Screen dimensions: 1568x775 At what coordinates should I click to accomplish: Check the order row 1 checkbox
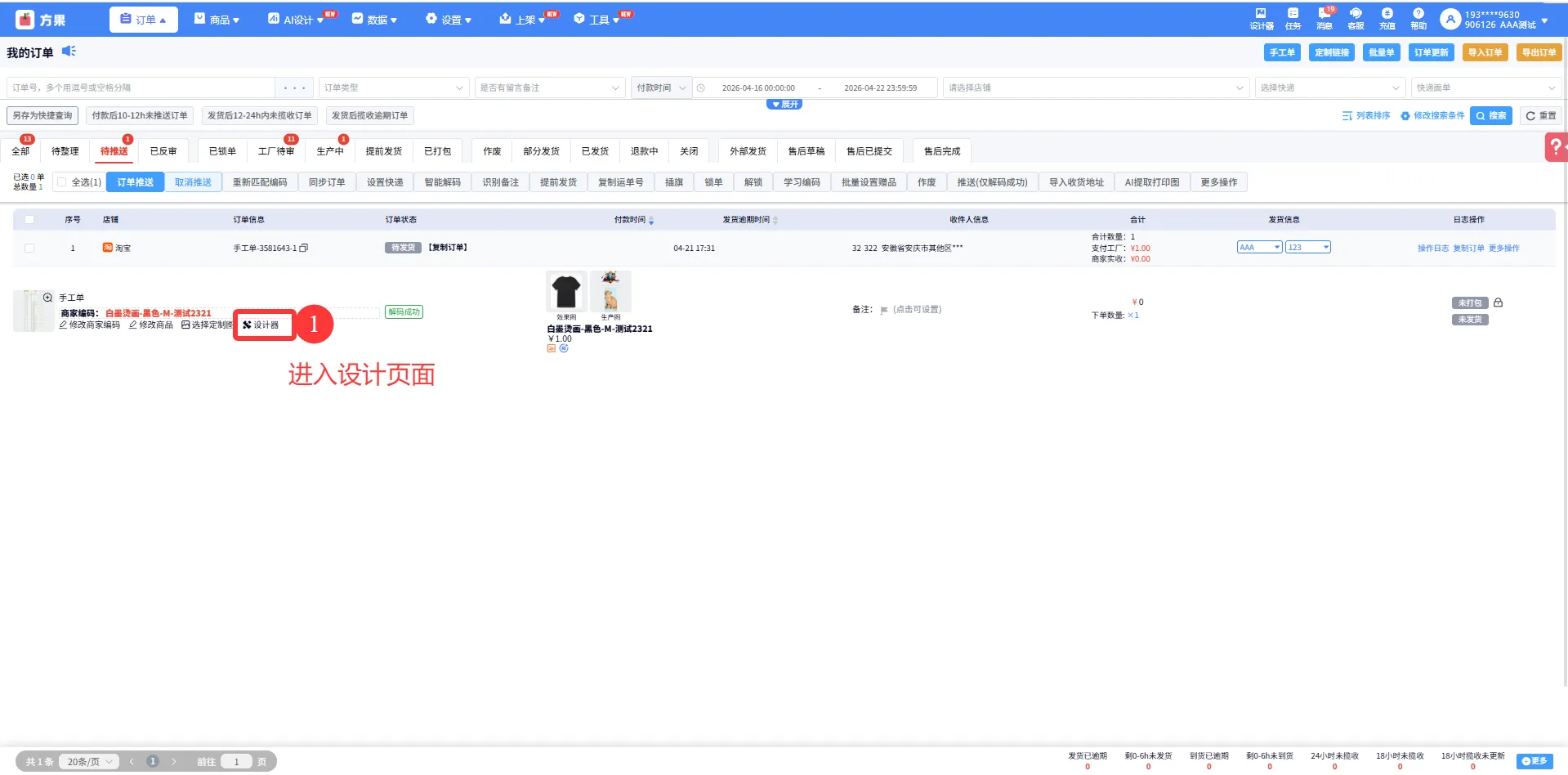point(30,248)
